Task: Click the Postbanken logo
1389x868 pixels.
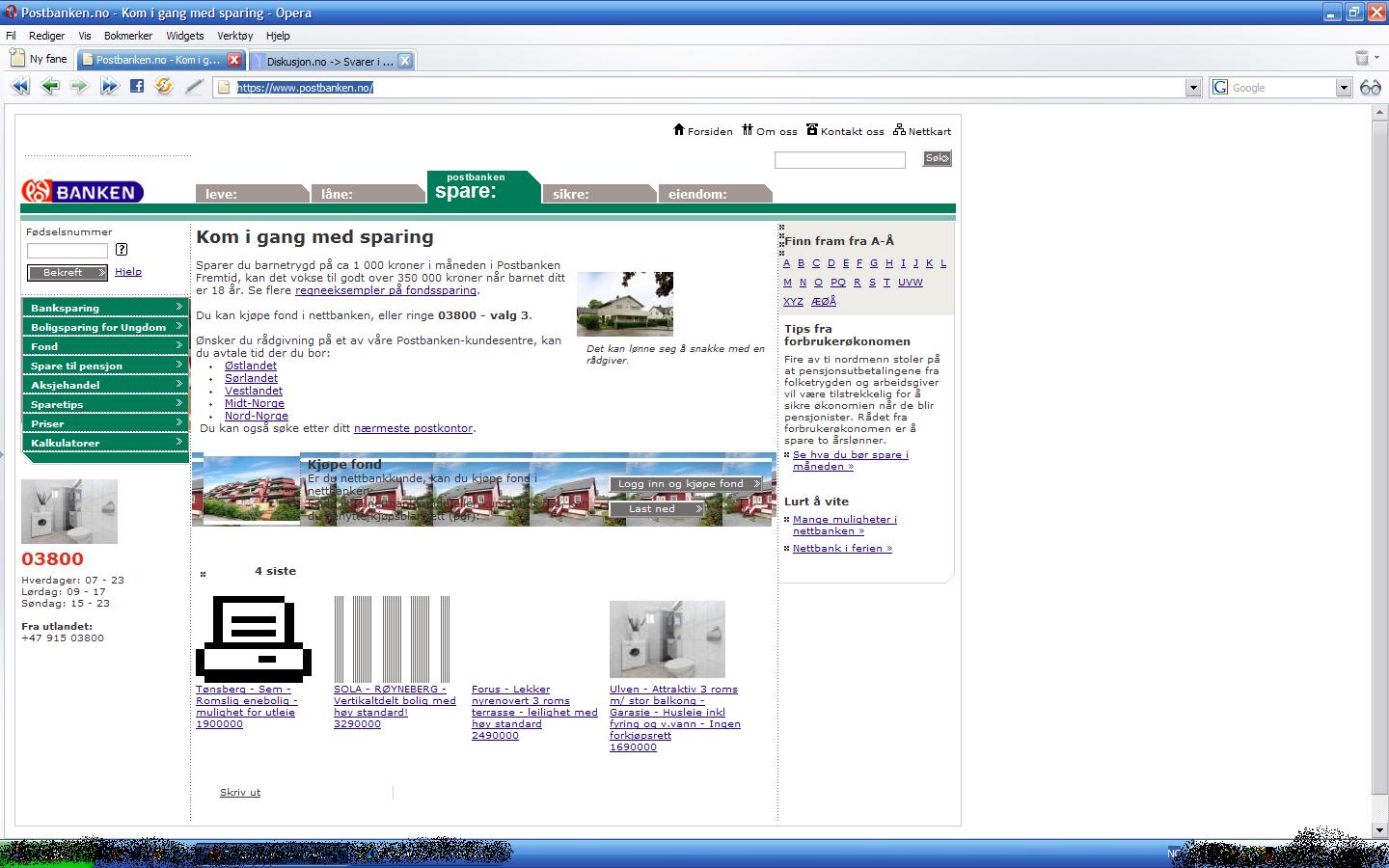Action: (82, 192)
